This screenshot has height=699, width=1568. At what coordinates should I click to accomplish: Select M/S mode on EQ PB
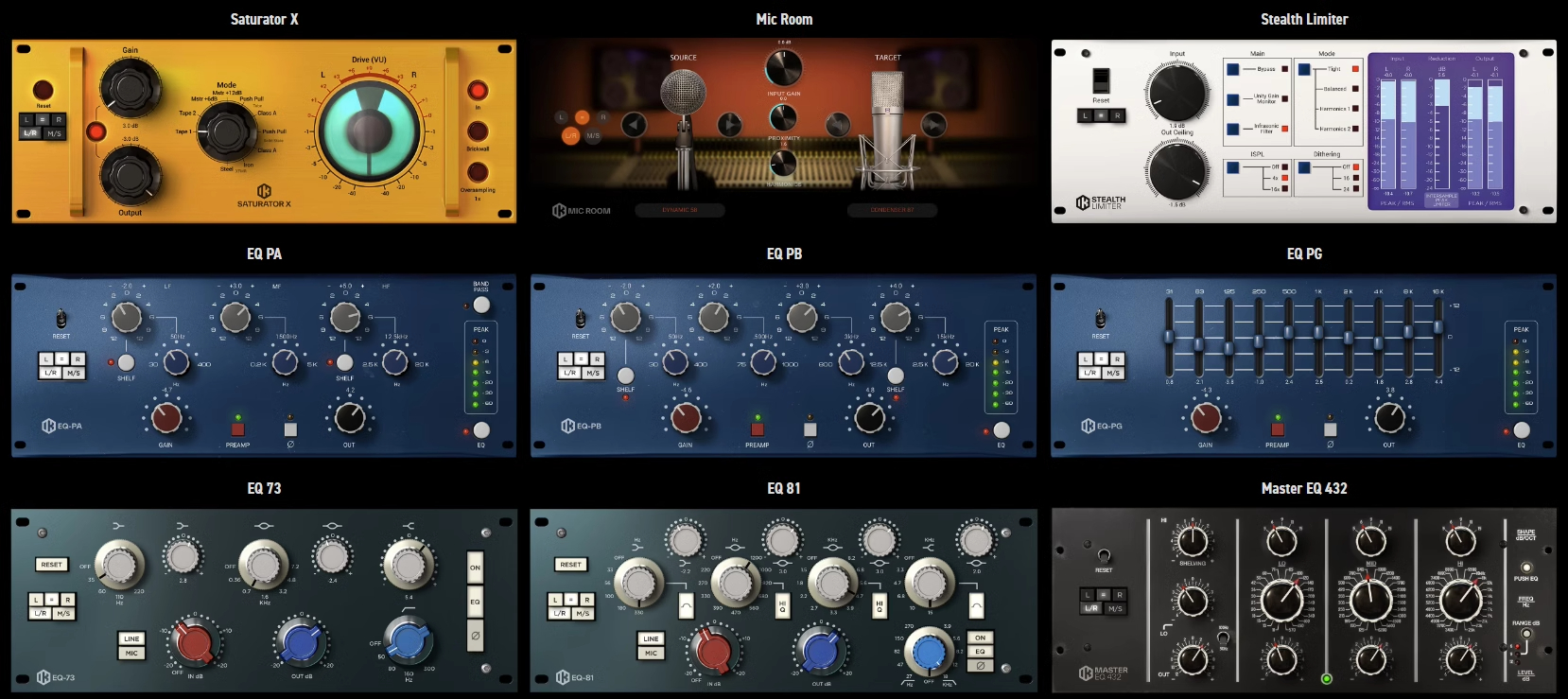pos(593,373)
